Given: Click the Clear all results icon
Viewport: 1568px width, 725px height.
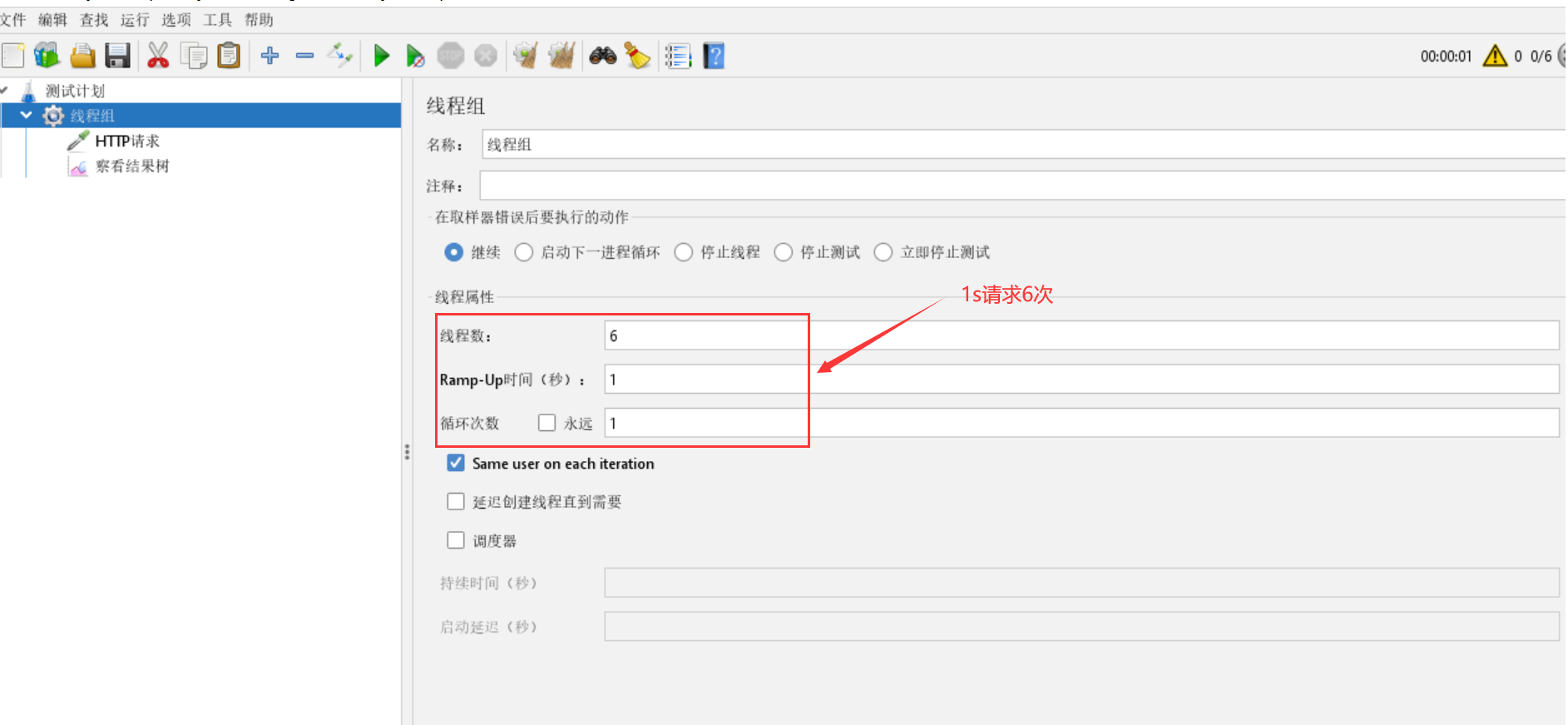Looking at the screenshot, I should tap(561, 56).
